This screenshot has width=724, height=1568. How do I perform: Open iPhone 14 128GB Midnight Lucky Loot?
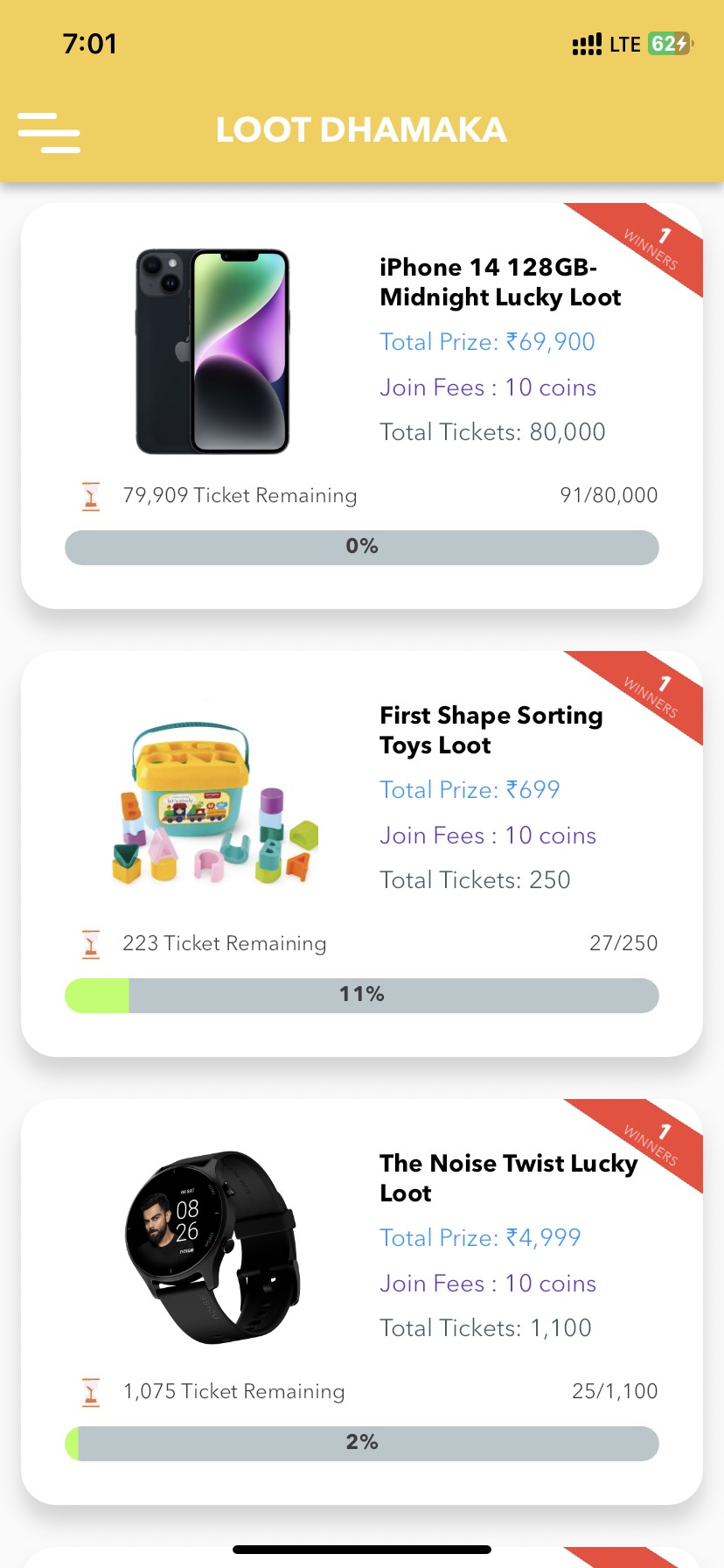(499, 282)
